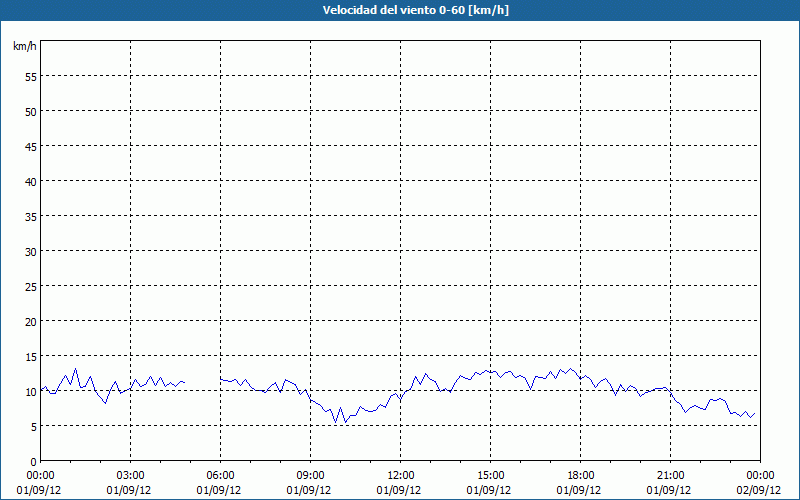Image resolution: width=800 pixels, height=500 pixels.
Task: Click the 40 label on the y-axis
Action: [30, 181]
